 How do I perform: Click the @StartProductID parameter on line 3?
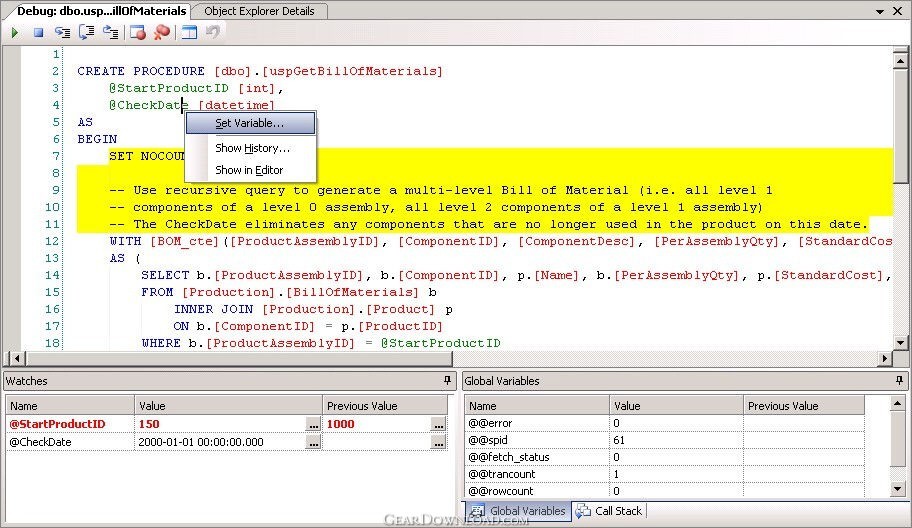pos(169,88)
